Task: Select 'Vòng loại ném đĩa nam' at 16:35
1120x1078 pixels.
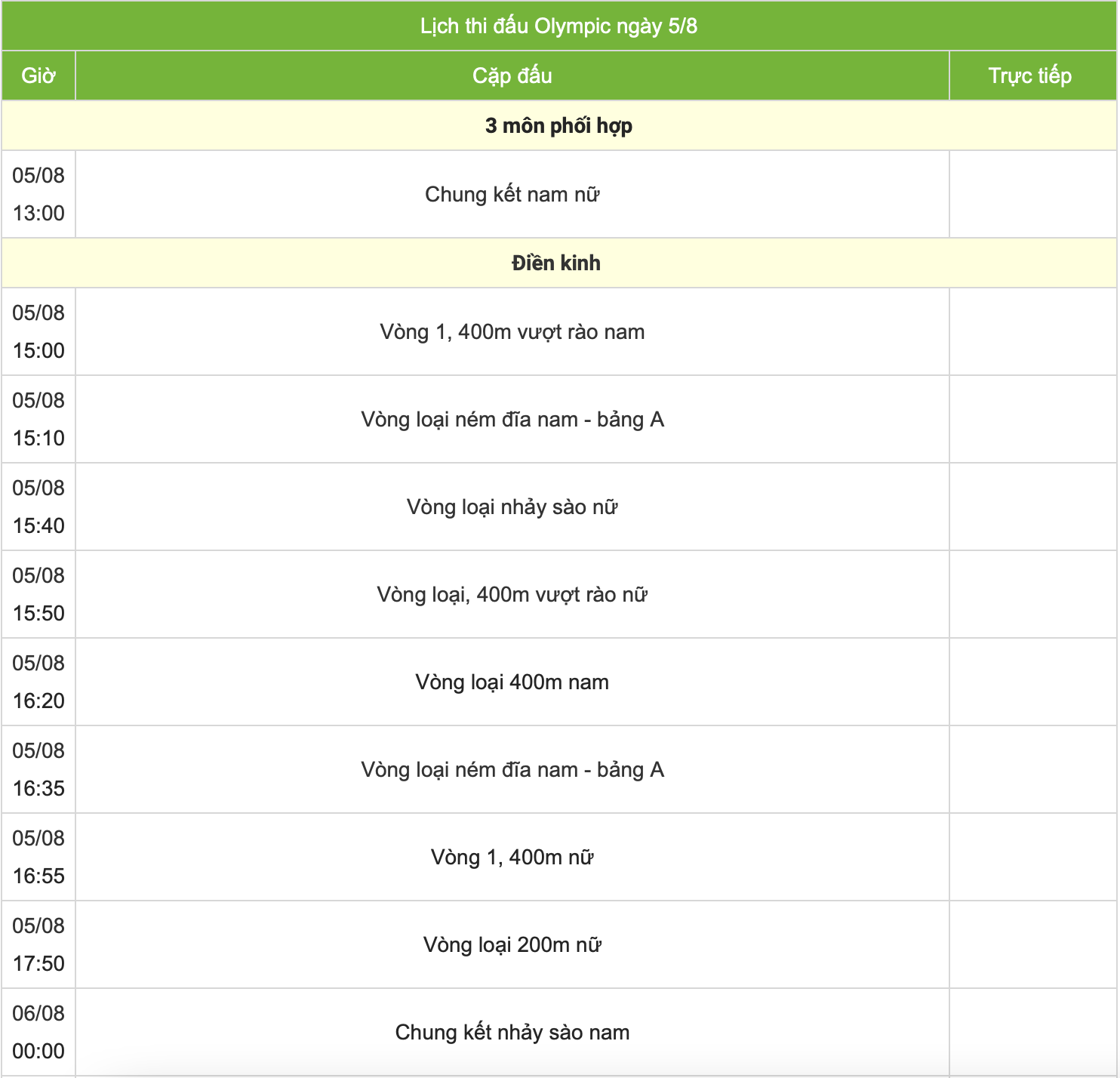Action: [512, 769]
